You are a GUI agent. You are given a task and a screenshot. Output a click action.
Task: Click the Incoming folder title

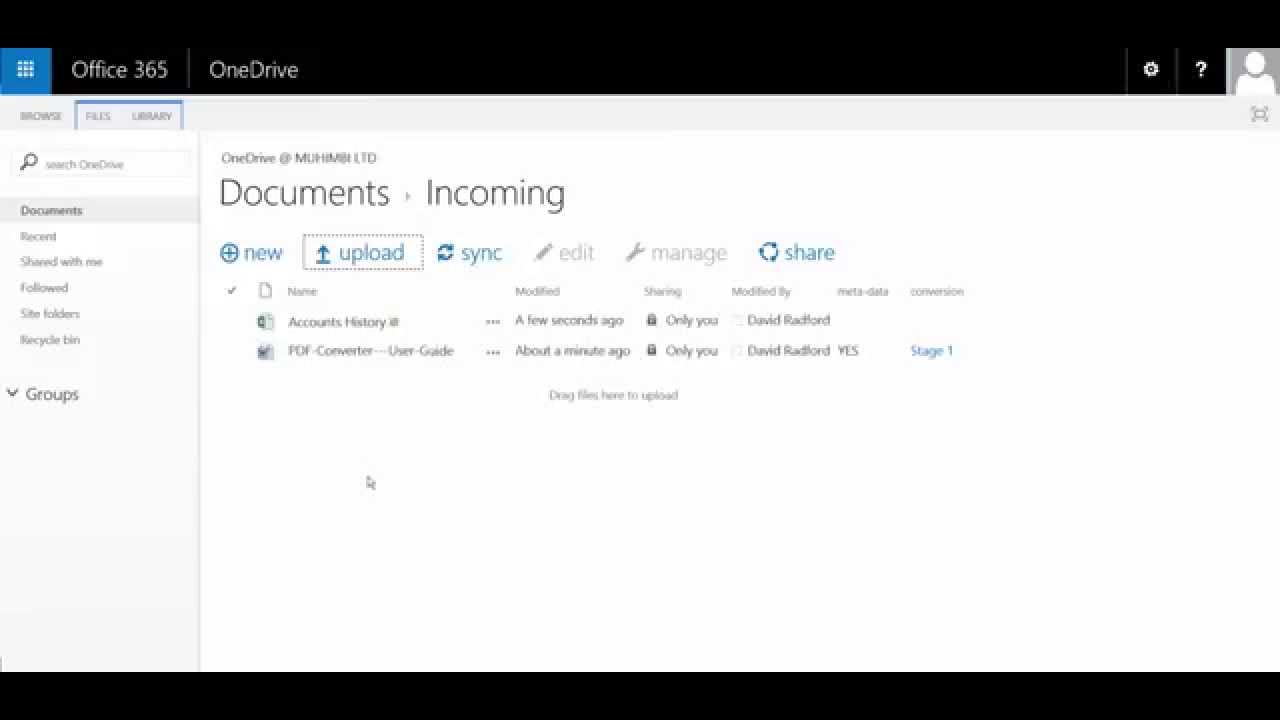point(495,193)
